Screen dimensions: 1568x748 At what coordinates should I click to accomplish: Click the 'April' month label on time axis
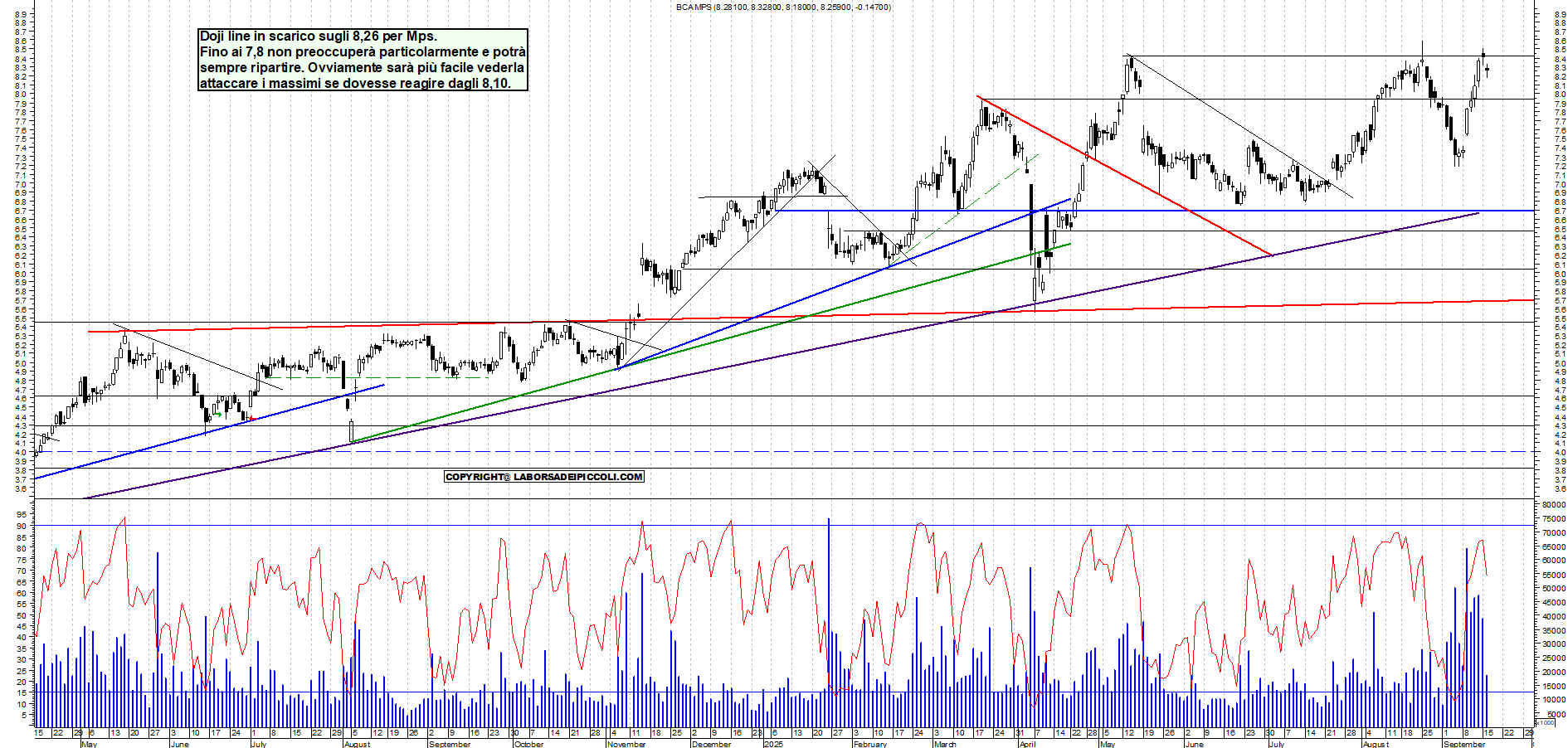[x=1027, y=744]
